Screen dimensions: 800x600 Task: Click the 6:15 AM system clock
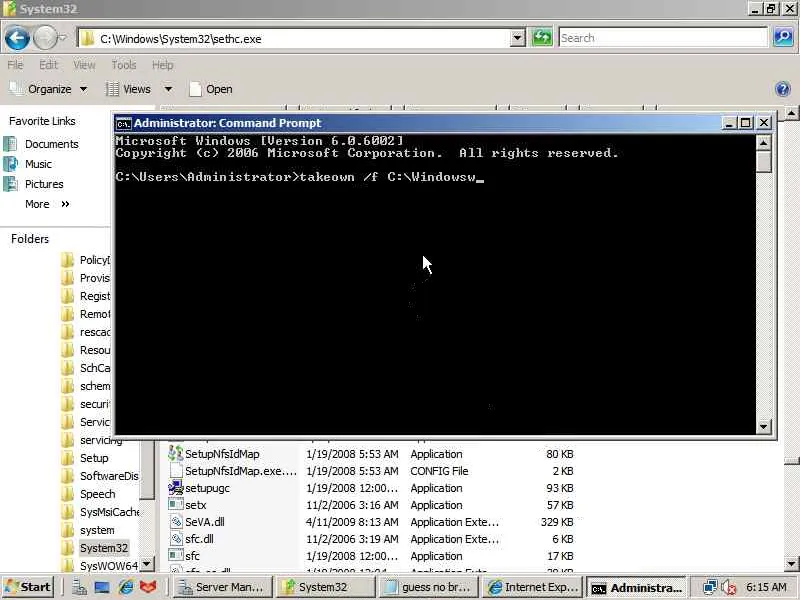tap(766, 587)
